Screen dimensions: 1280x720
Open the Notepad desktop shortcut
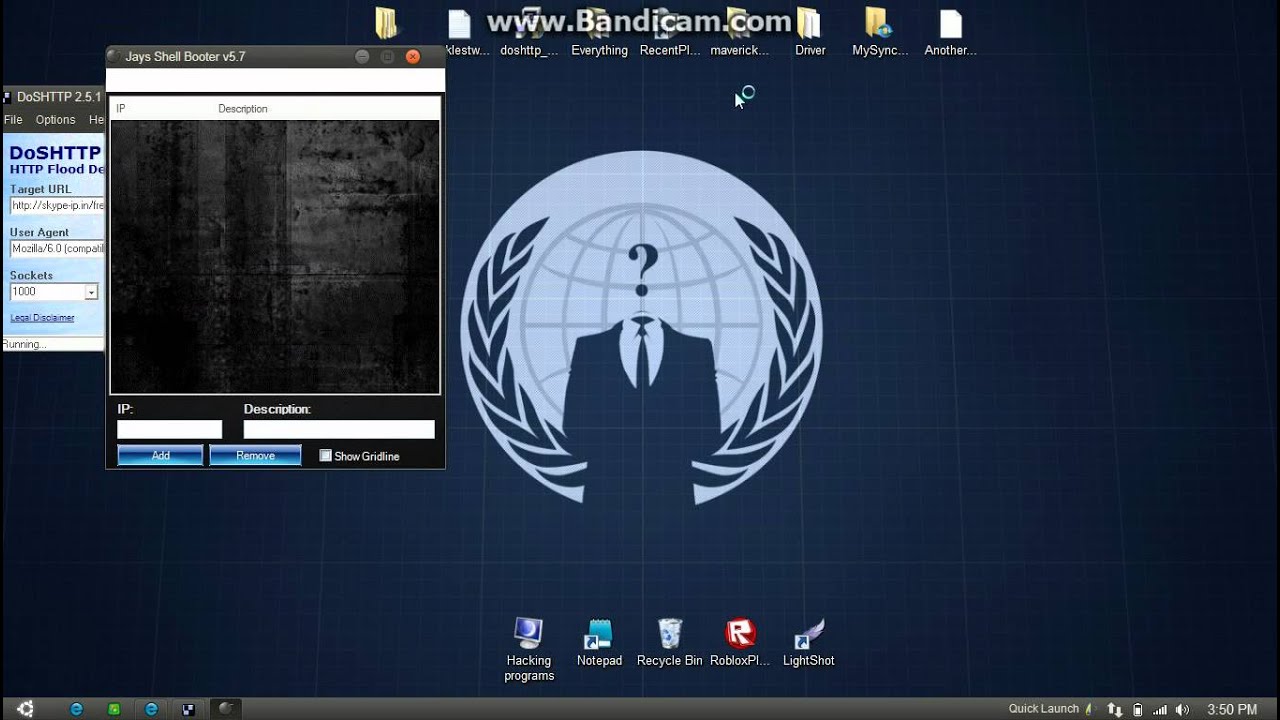point(599,643)
